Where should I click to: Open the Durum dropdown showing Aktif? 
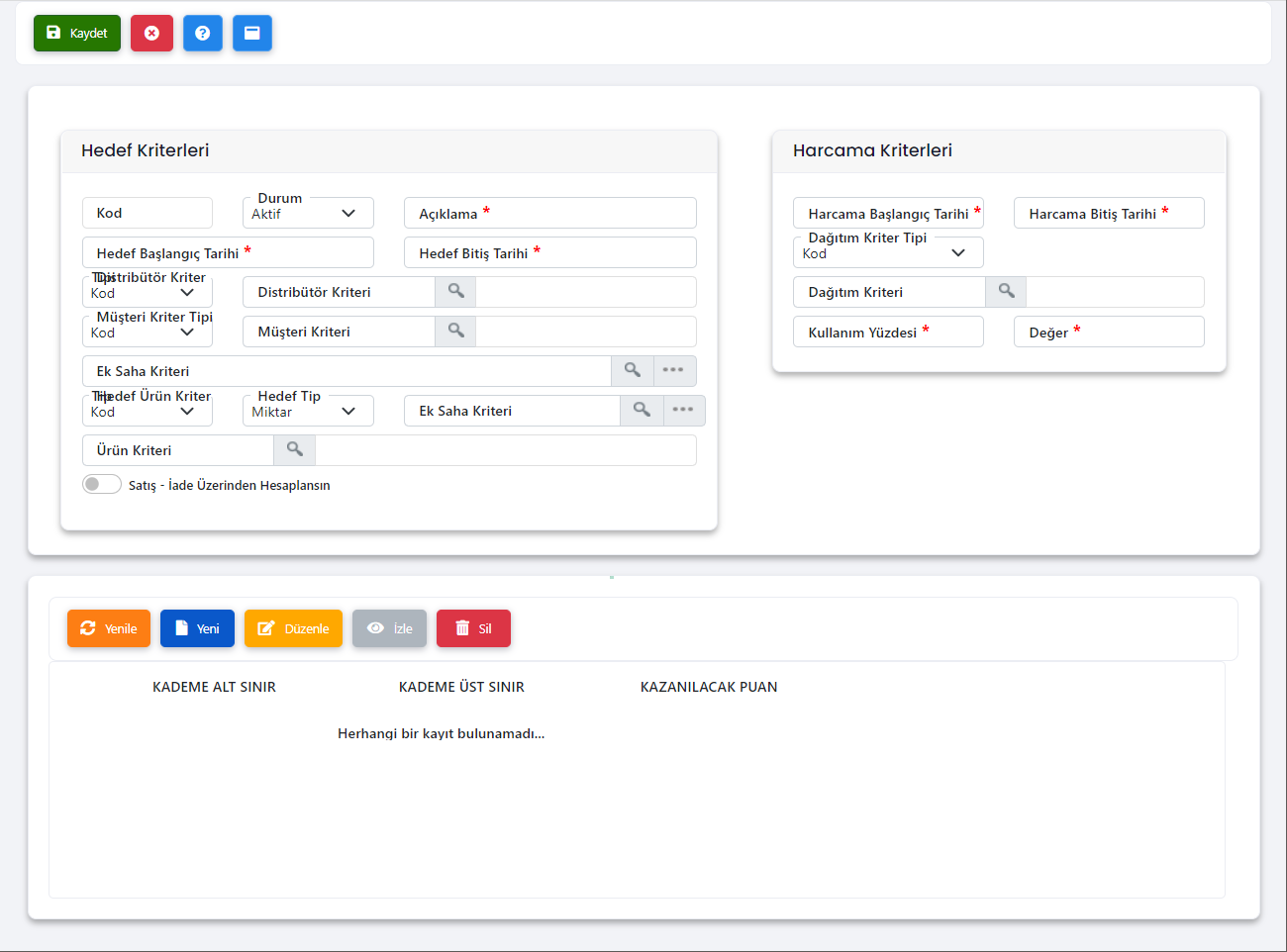pyautogui.click(x=308, y=213)
